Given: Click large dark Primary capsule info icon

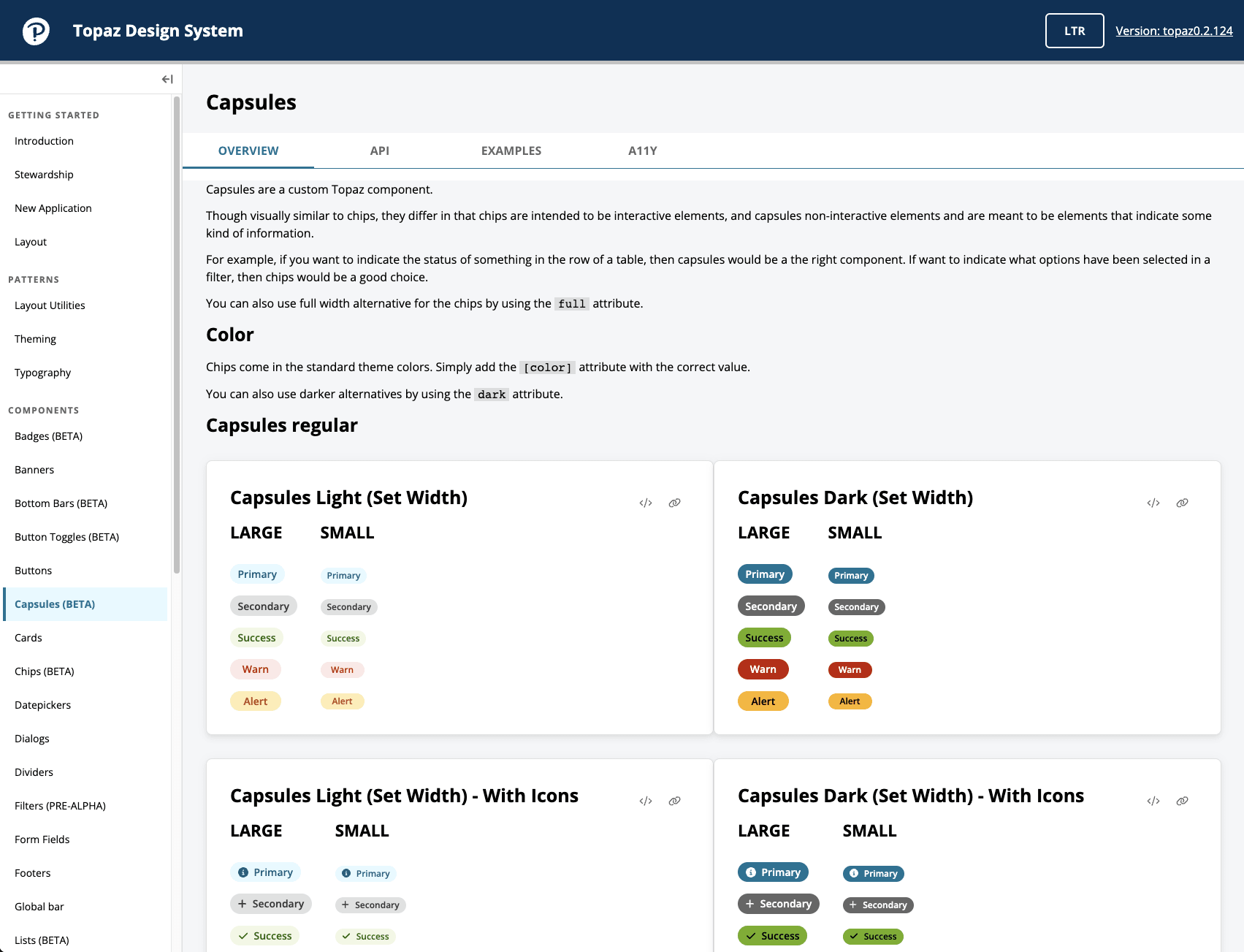Looking at the screenshot, I should (773, 872).
